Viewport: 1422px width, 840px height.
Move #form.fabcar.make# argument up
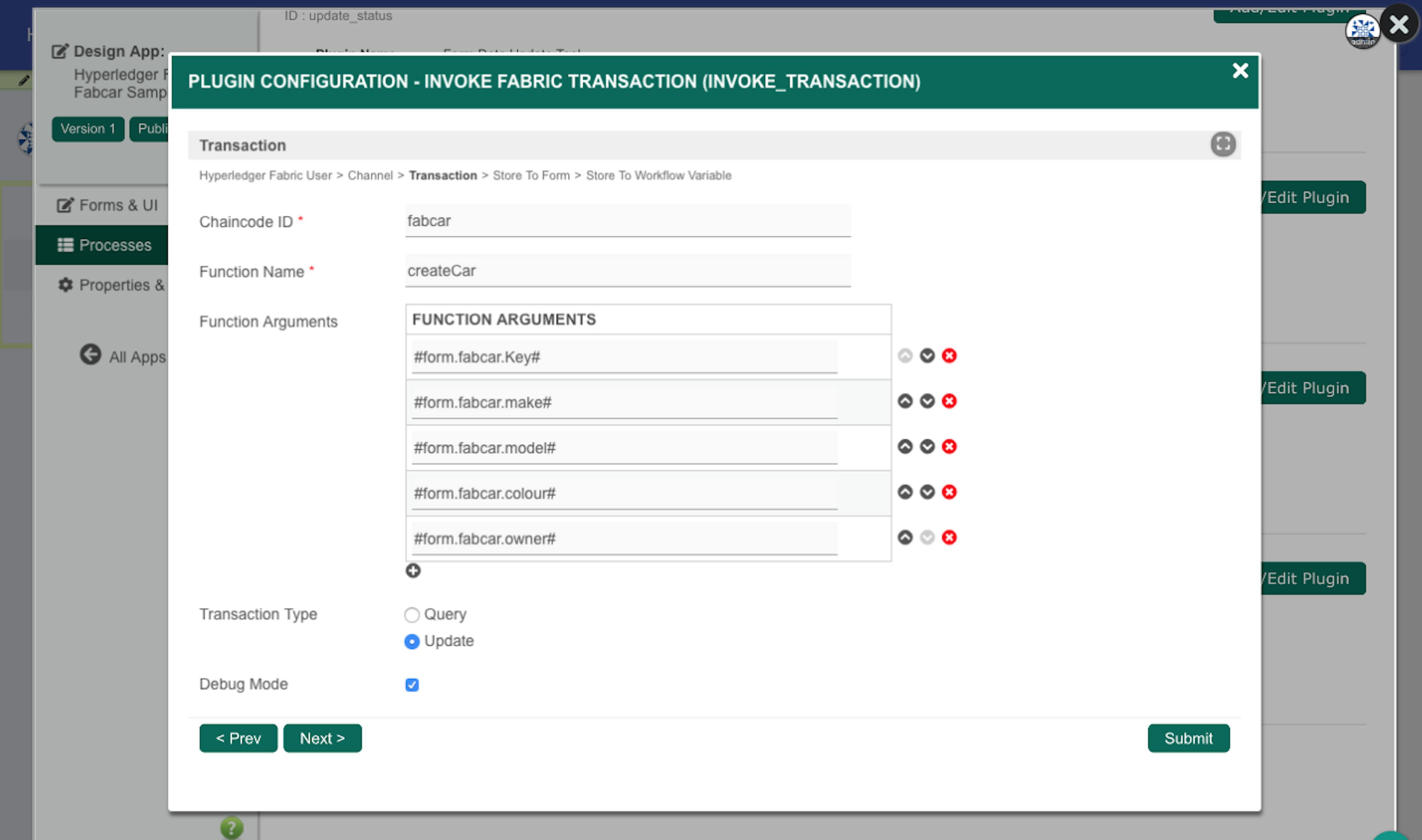coord(905,401)
